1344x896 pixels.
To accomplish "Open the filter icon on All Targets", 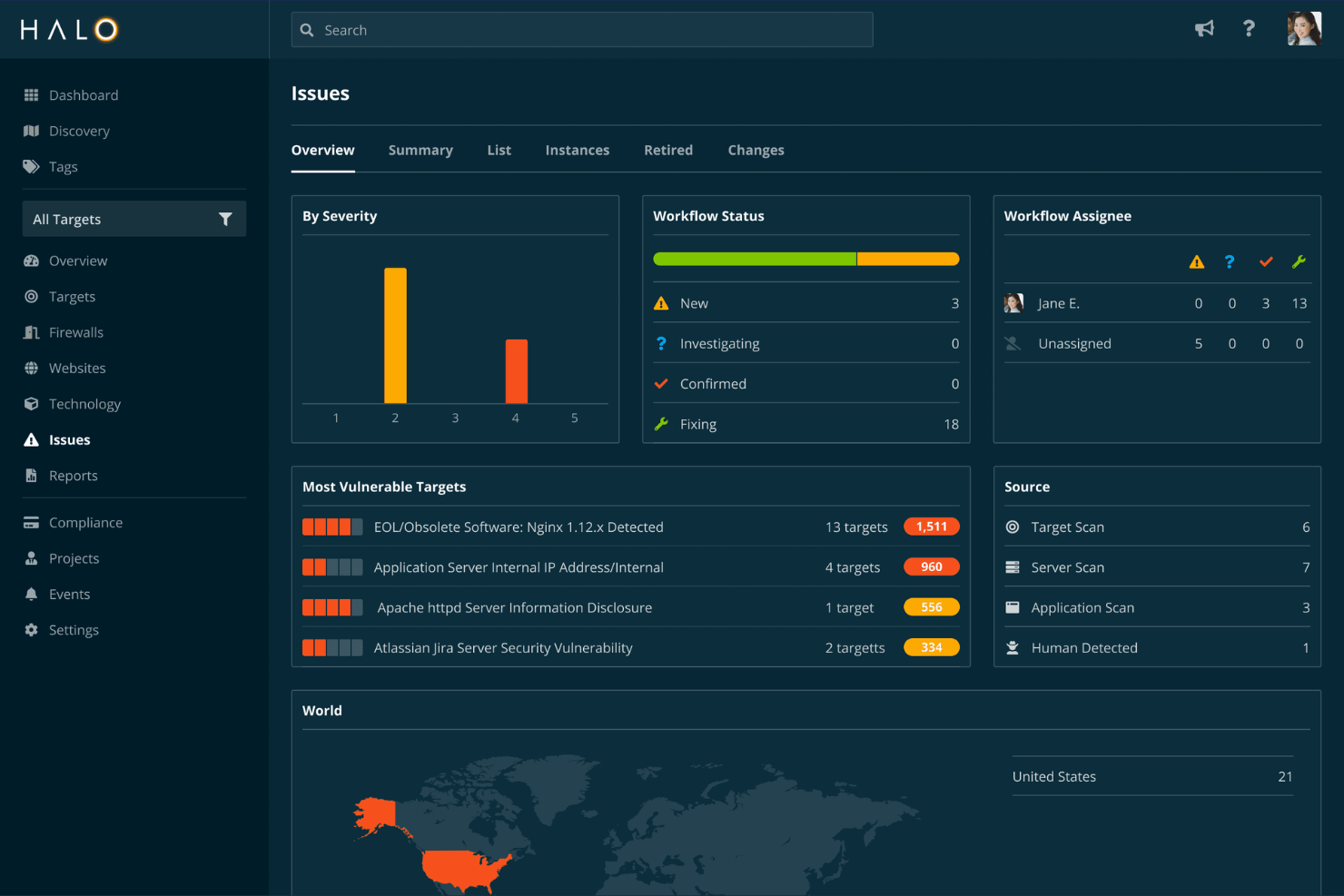I will (226, 219).
